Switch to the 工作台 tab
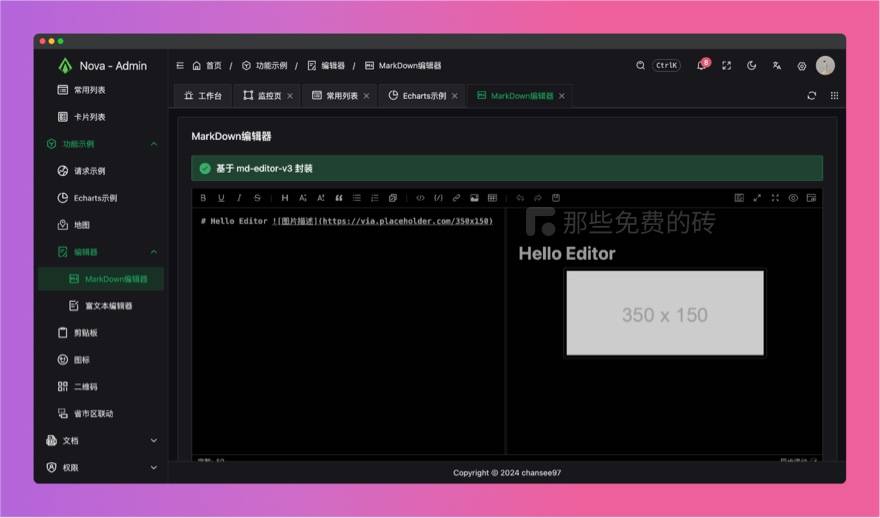The height and width of the screenshot is (518, 880). point(203,96)
